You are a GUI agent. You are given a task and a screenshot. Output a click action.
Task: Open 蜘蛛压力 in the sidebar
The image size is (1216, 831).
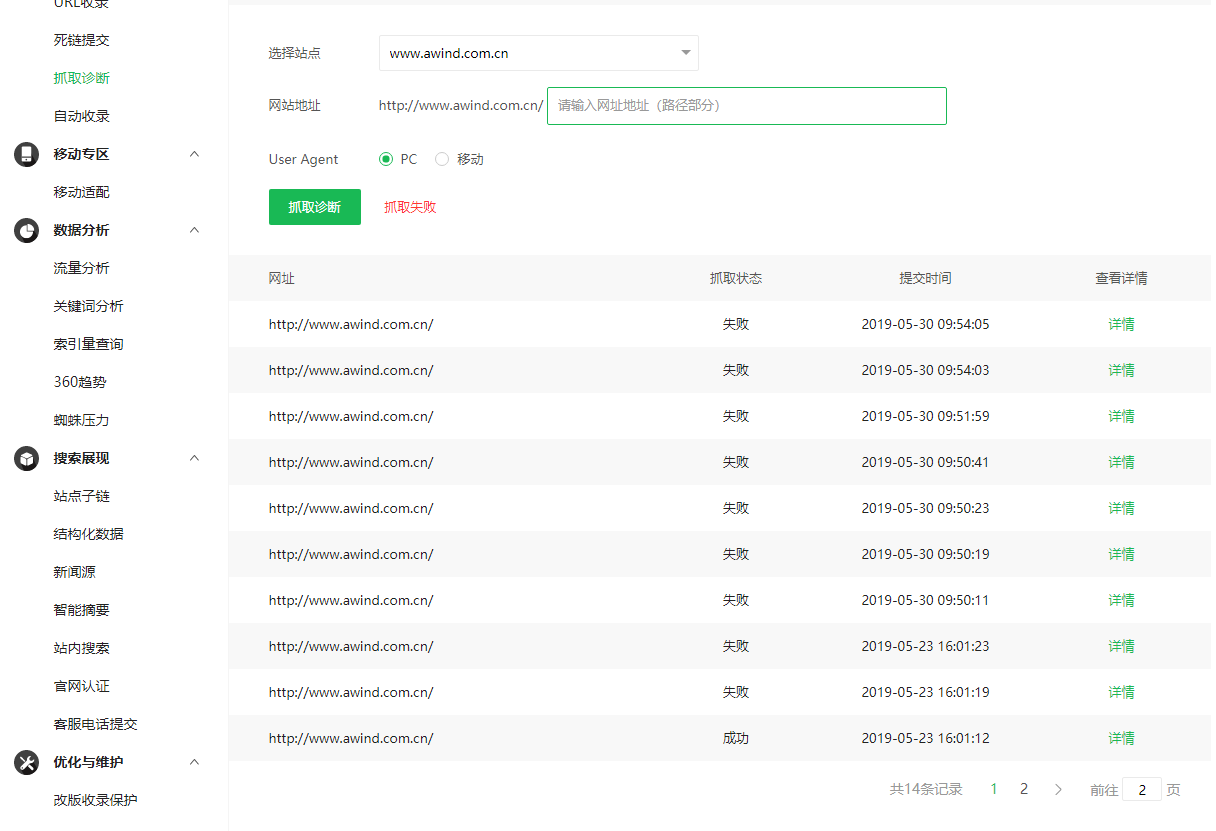click(81, 420)
